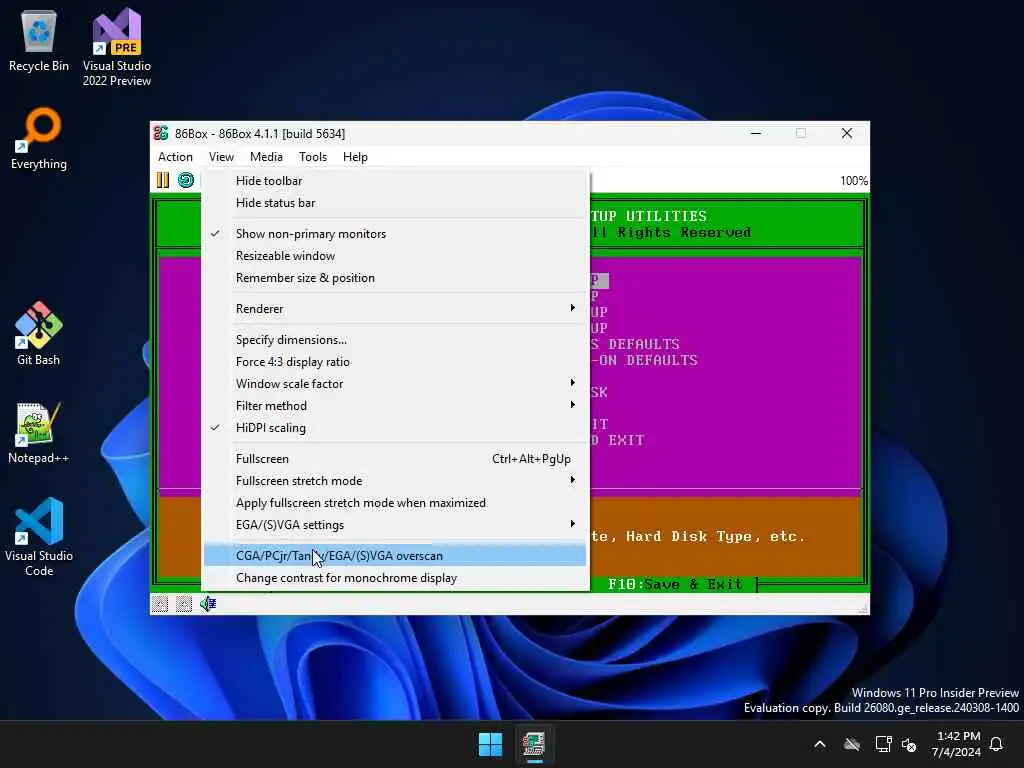Click the 86Box taskbar icon
The height and width of the screenshot is (768, 1024).
(534, 744)
